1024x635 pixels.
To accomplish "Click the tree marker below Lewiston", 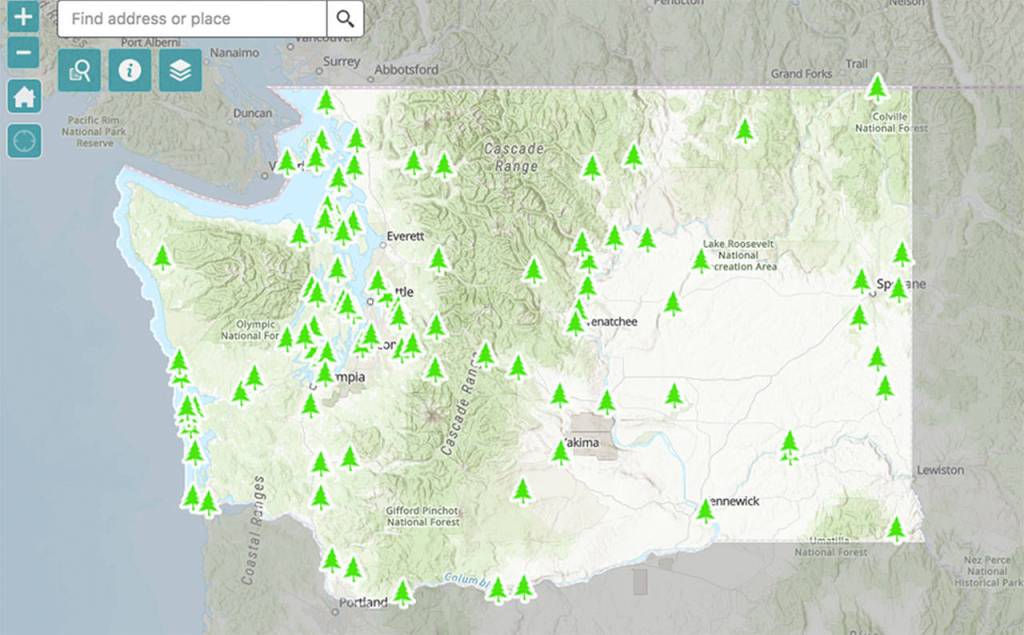I will 896,528.
